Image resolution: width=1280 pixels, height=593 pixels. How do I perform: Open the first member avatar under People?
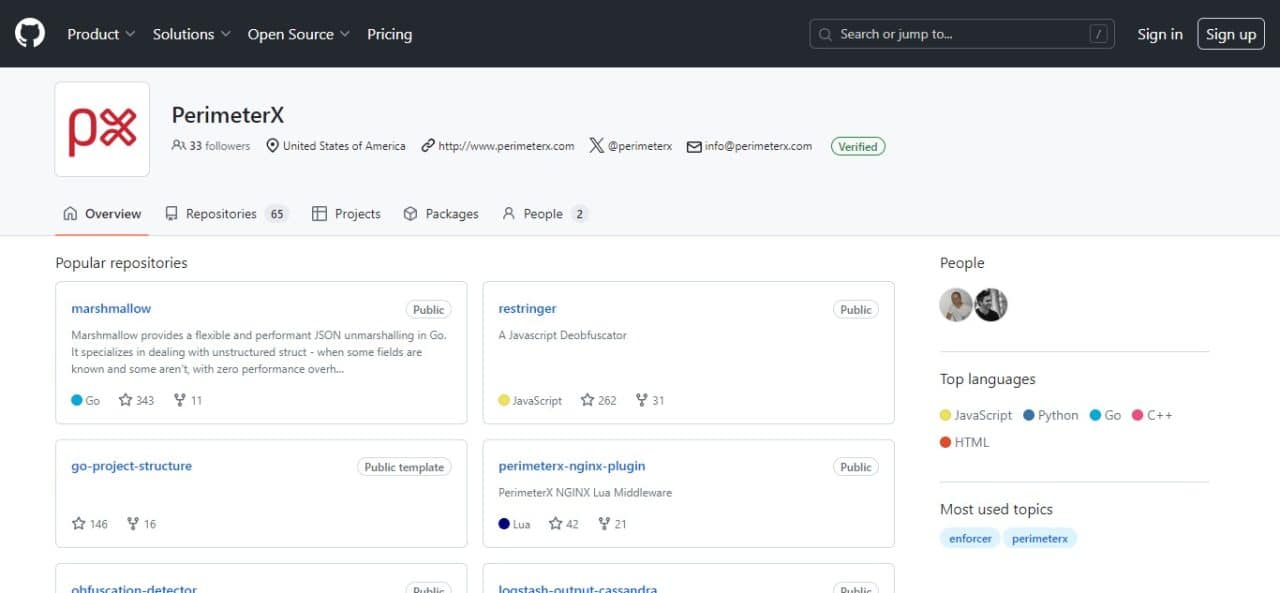point(956,305)
